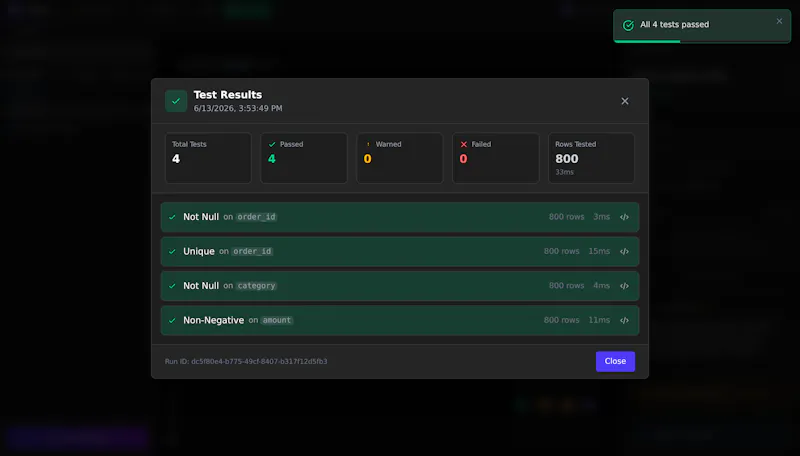View SQL code for Not Null order_id test
Screen dimensions: 800x456
pos(624,217)
